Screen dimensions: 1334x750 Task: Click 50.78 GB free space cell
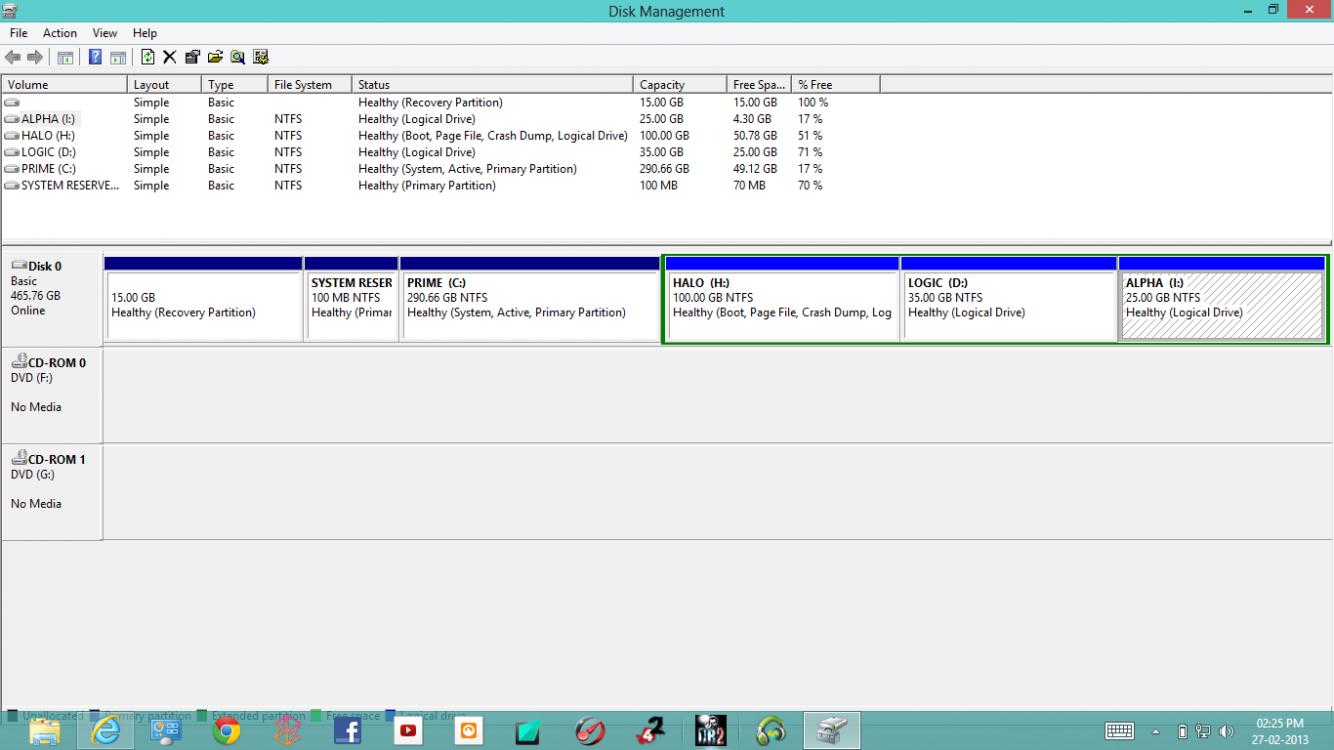(755, 136)
